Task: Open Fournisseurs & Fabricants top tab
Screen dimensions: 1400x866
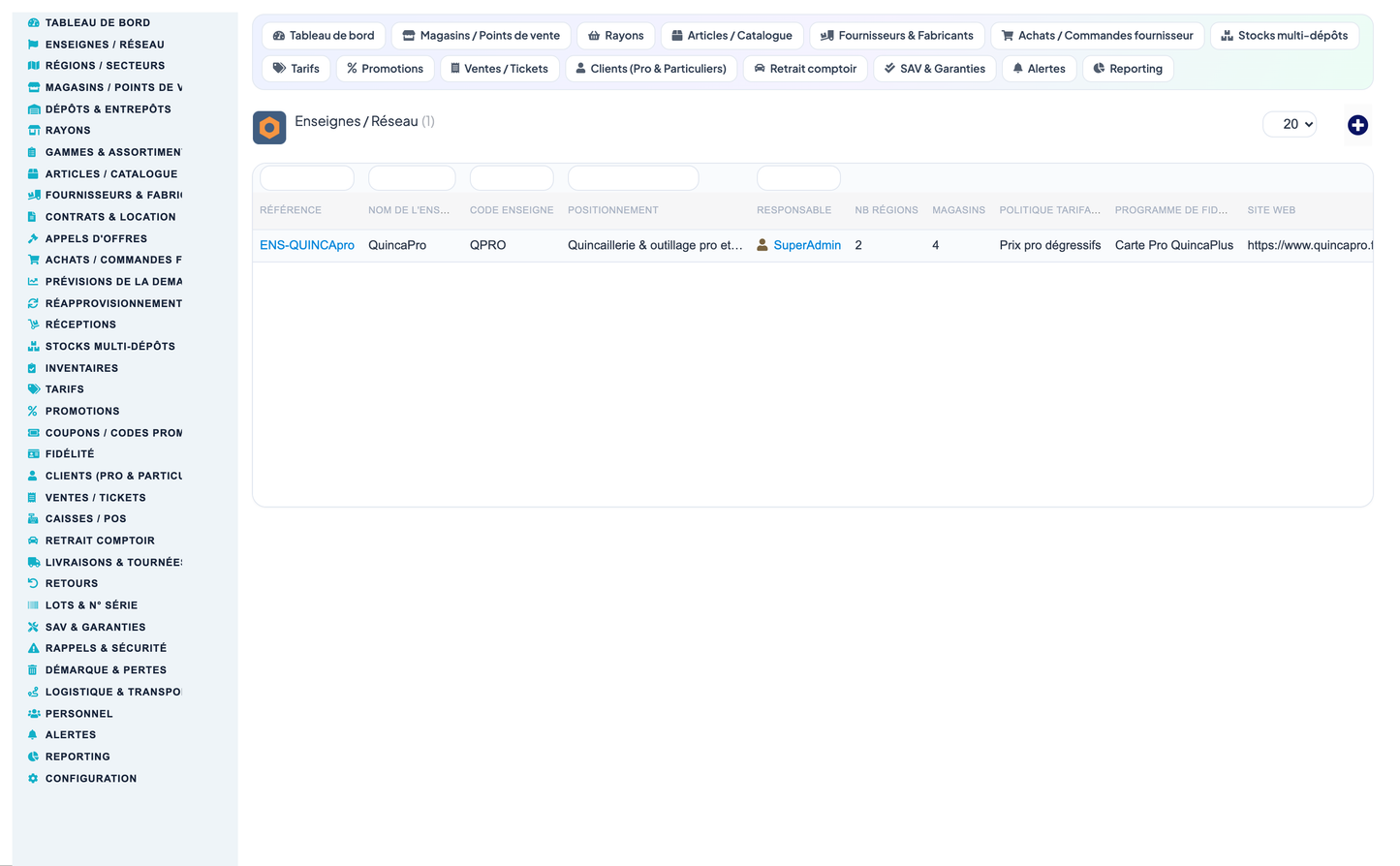Action: (897, 36)
